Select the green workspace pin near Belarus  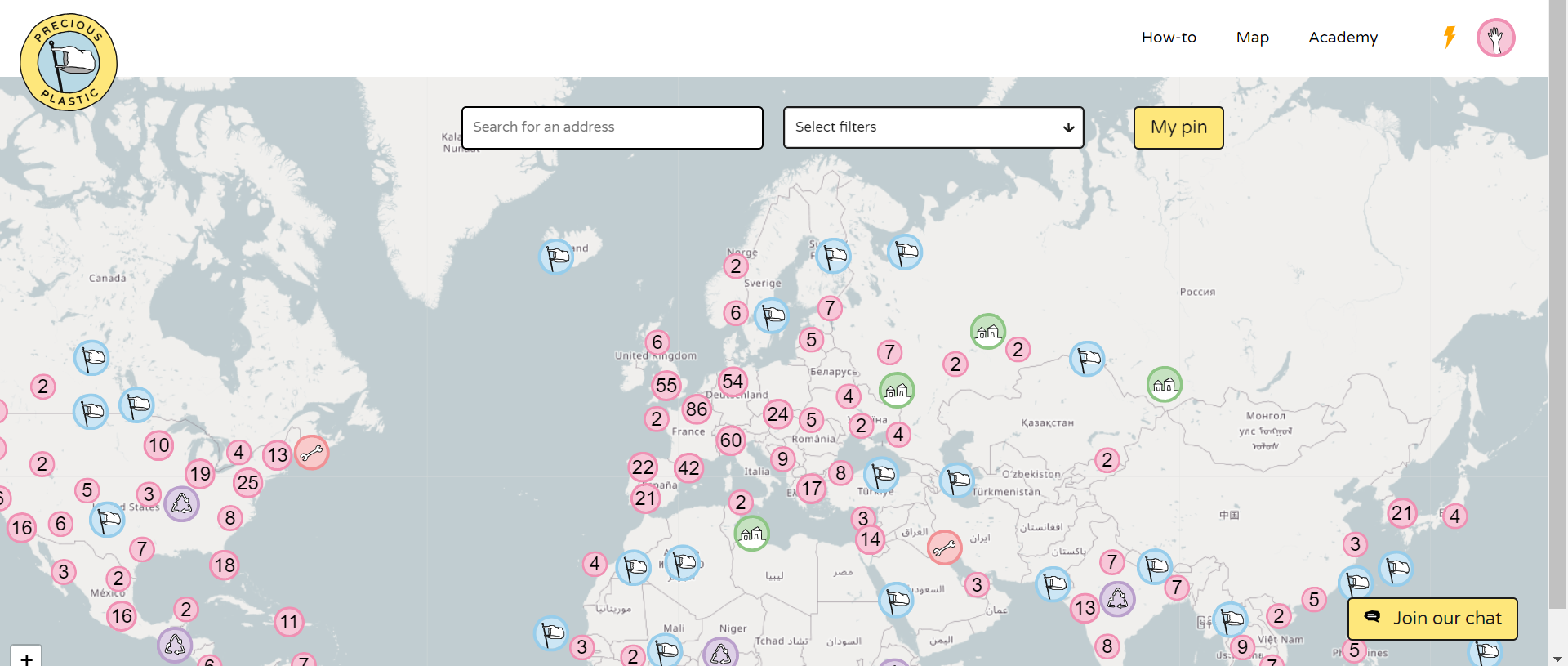pos(897,390)
